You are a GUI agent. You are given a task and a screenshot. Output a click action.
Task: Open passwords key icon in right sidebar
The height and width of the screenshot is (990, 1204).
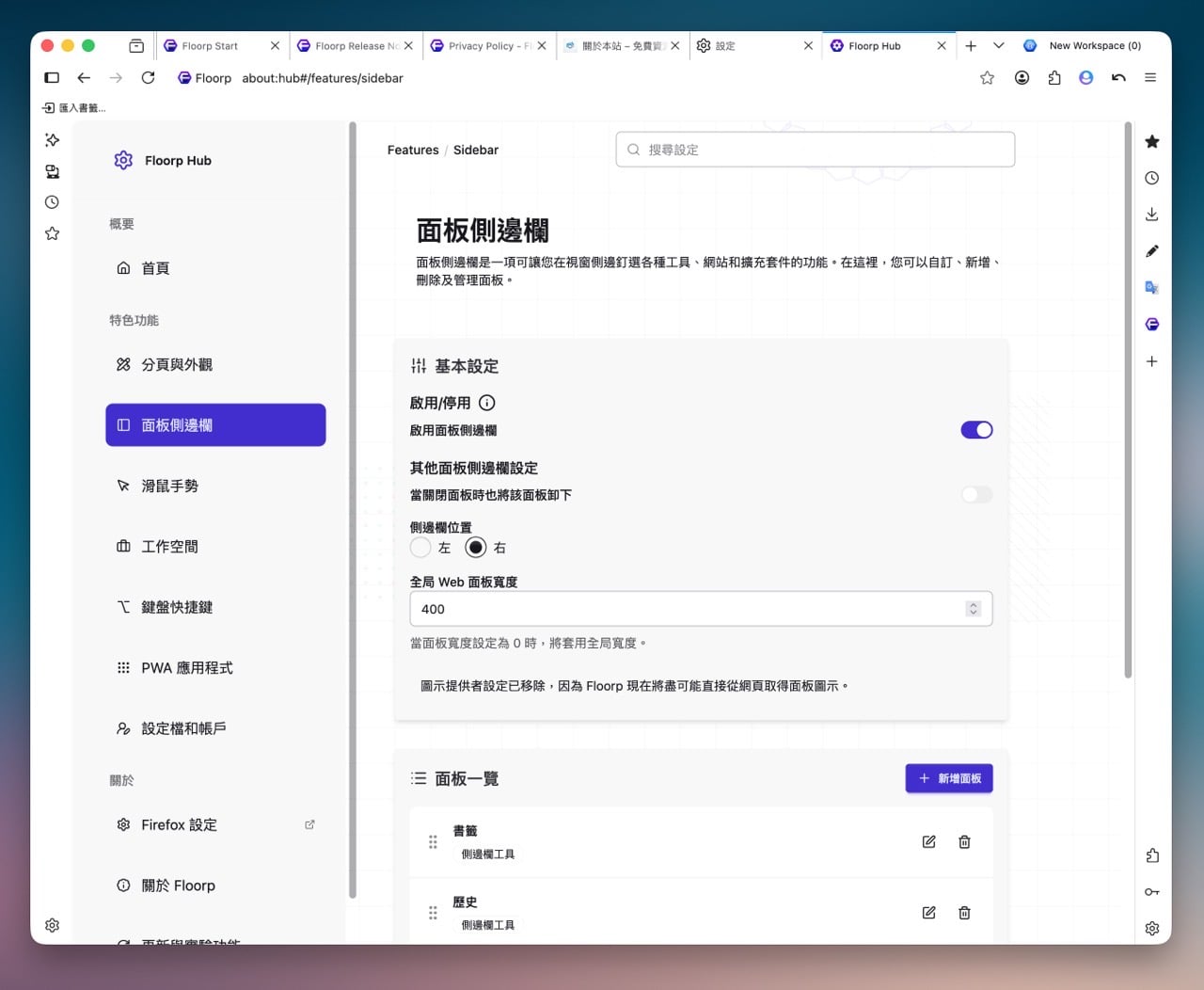tap(1151, 892)
